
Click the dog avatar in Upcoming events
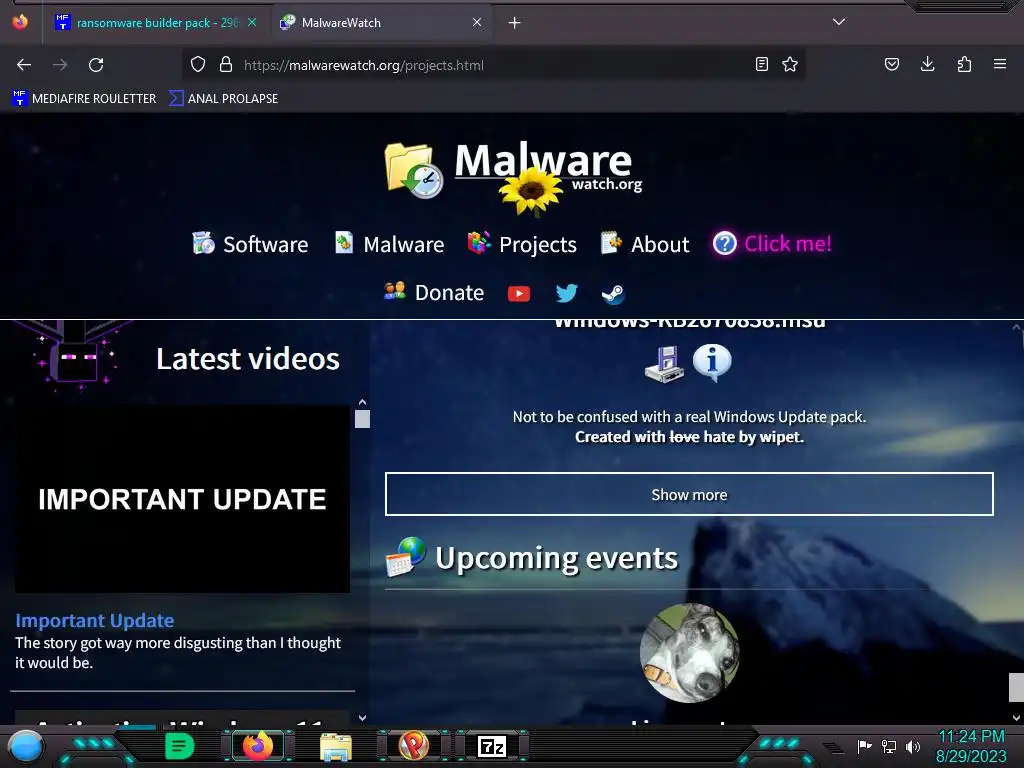click(689, 652)
